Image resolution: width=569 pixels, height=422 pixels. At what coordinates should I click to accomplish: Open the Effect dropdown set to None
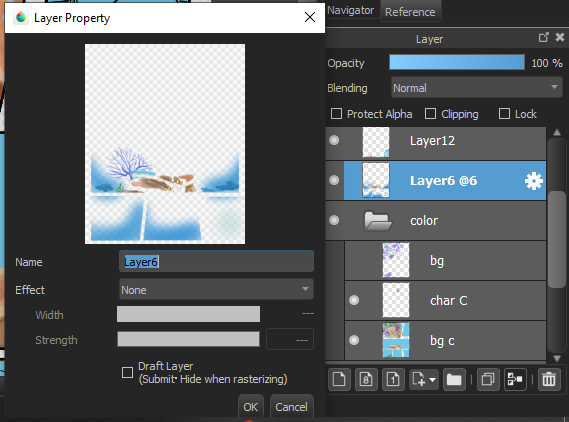(216, 289)
